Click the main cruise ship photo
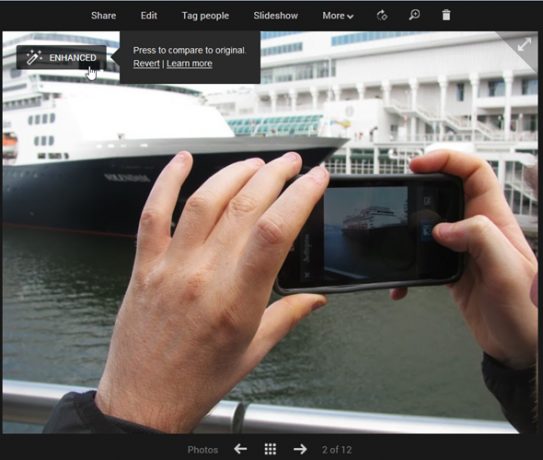543x460 pixels. 270,232
